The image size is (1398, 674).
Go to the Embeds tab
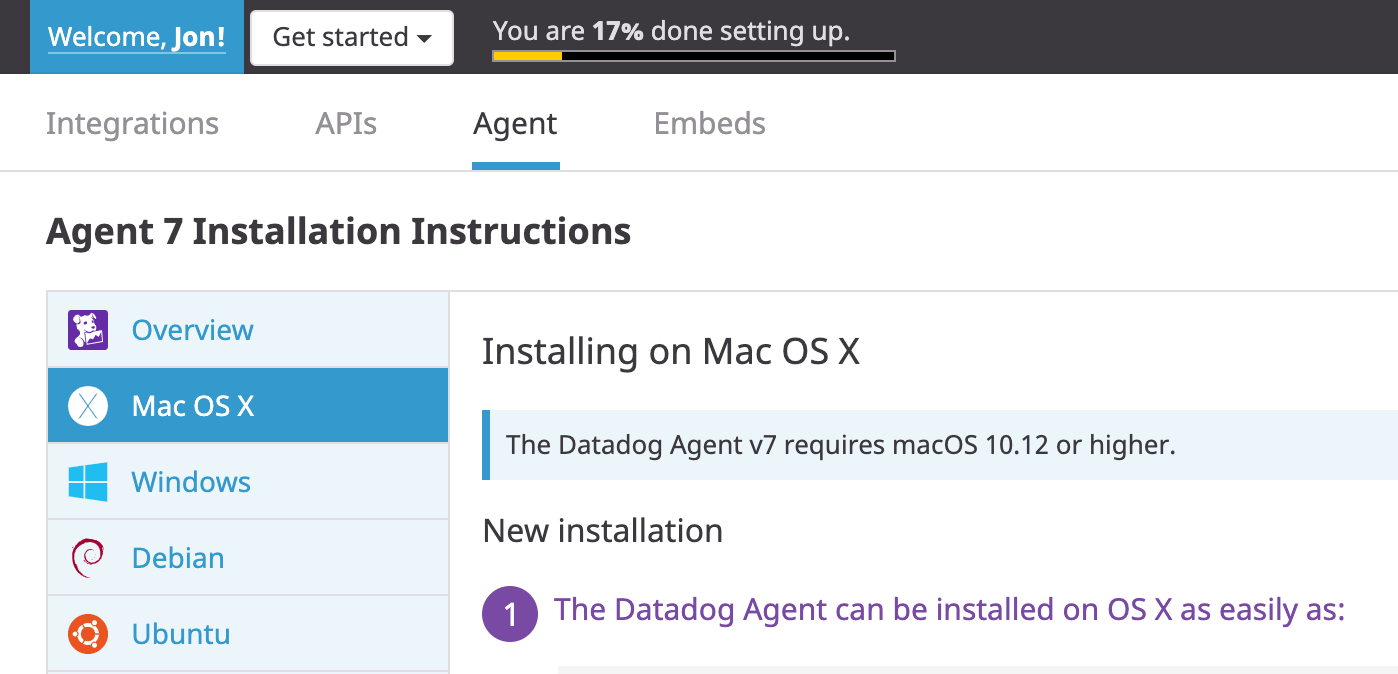(x=709, y=124)
